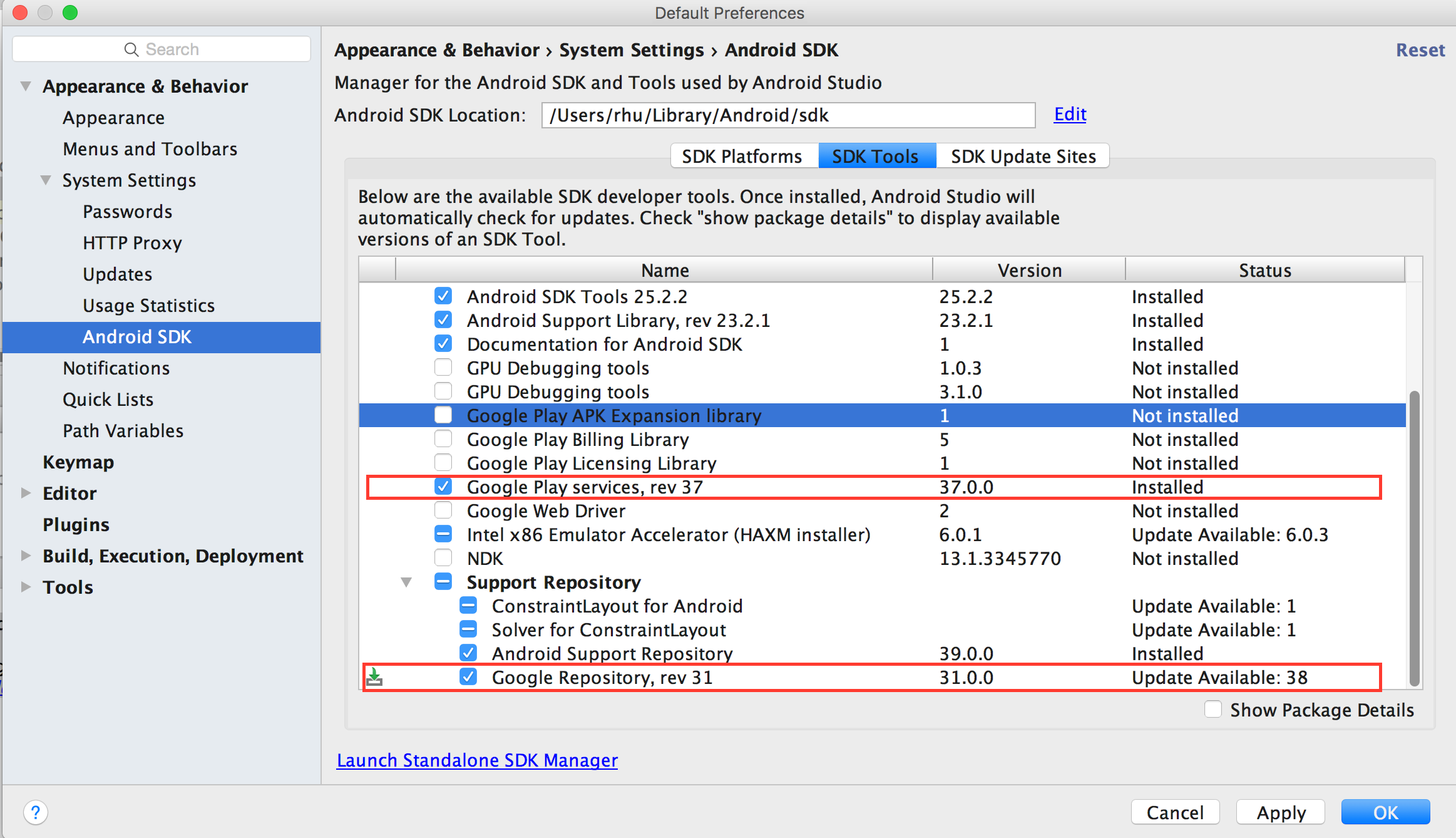
Task: Select 'Update Available: 38' status cell
Action: 1220,677
